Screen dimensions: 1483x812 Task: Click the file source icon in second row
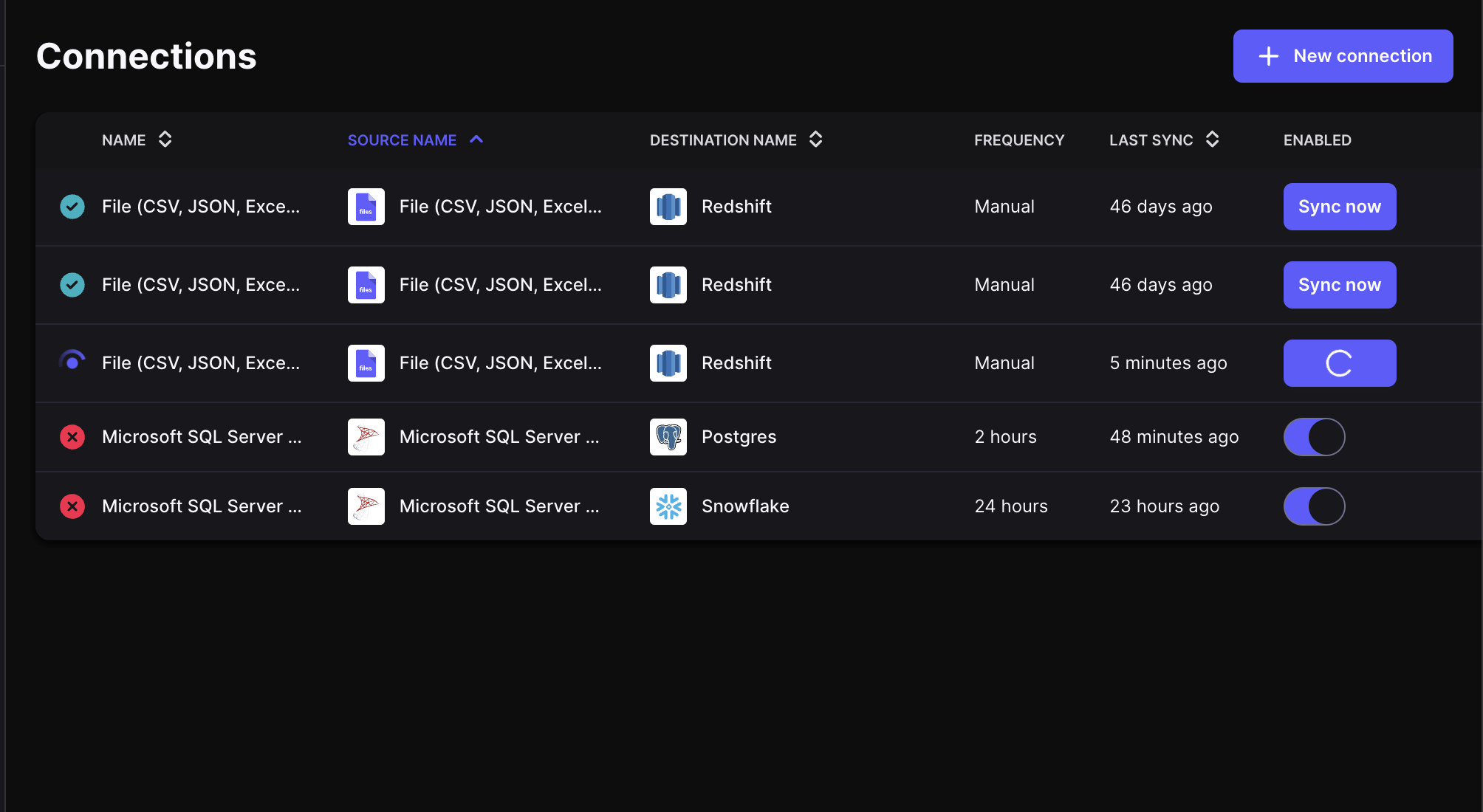point(366,285)
